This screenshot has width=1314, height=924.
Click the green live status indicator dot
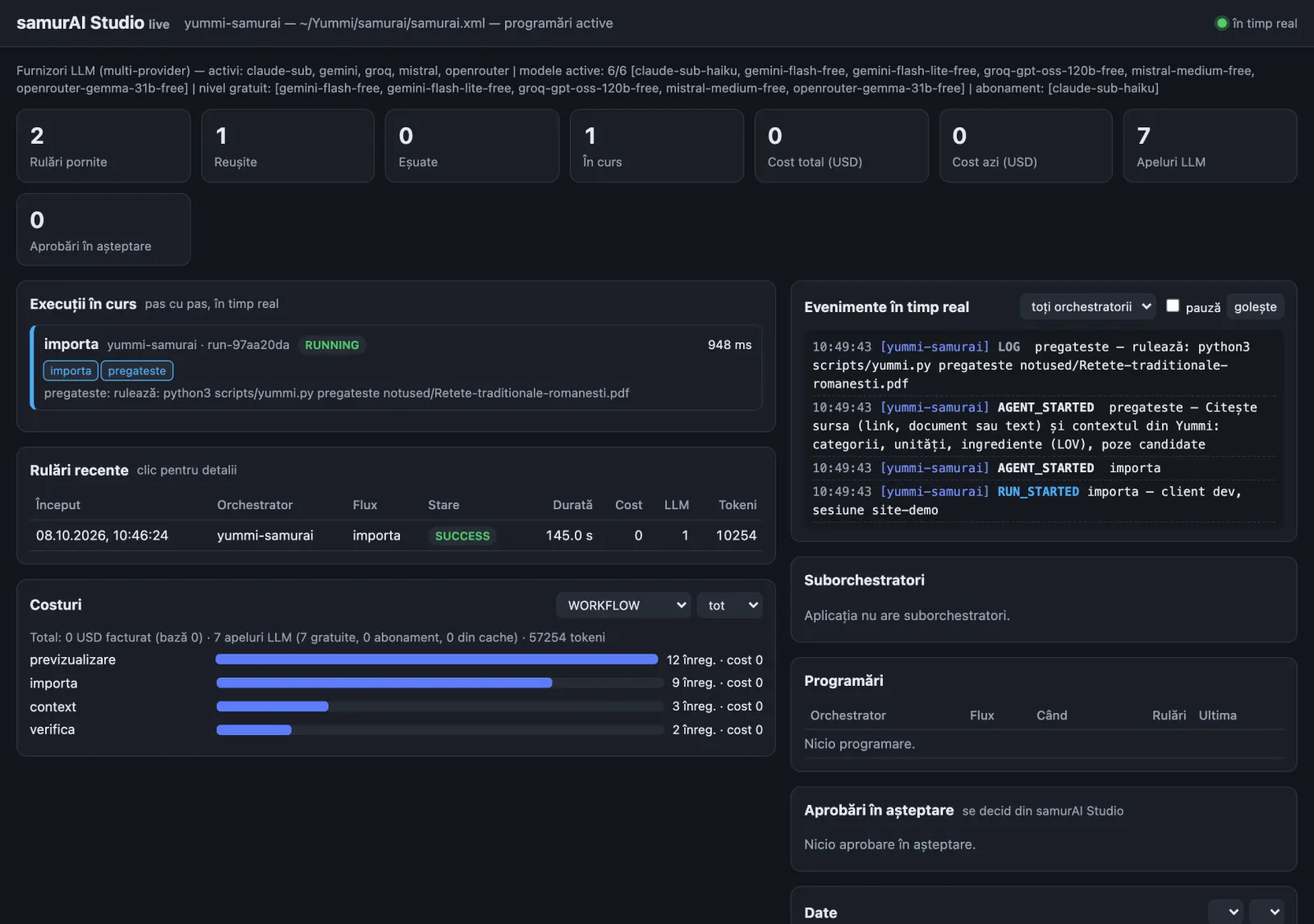(1221, 23)
